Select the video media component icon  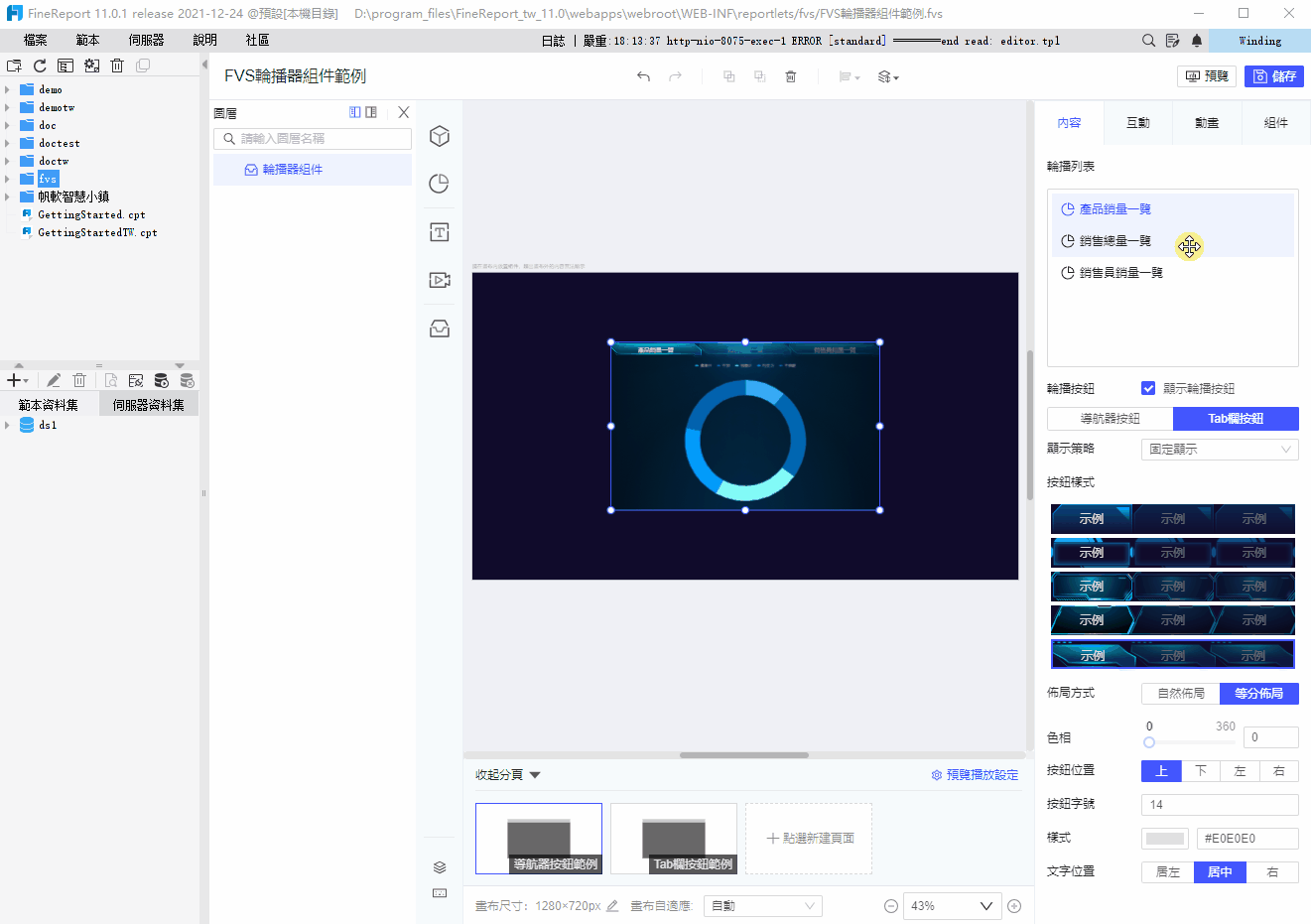point(440,280)
